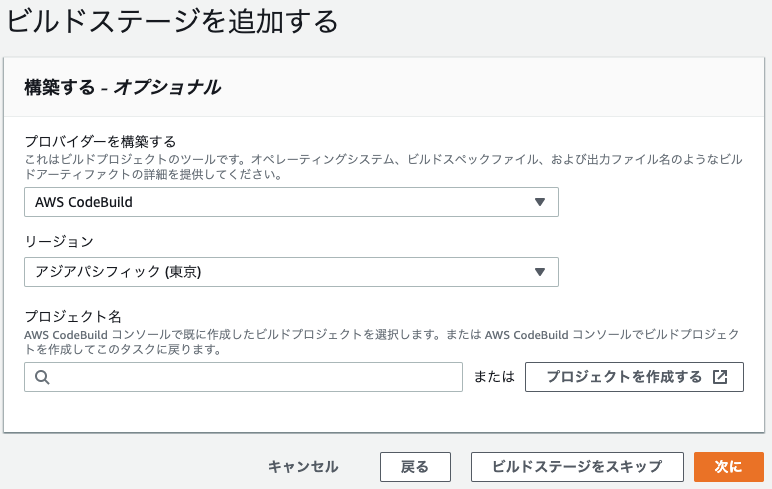Click the プロバイダーを構築する label
The image size is (772, 489).
100,142
